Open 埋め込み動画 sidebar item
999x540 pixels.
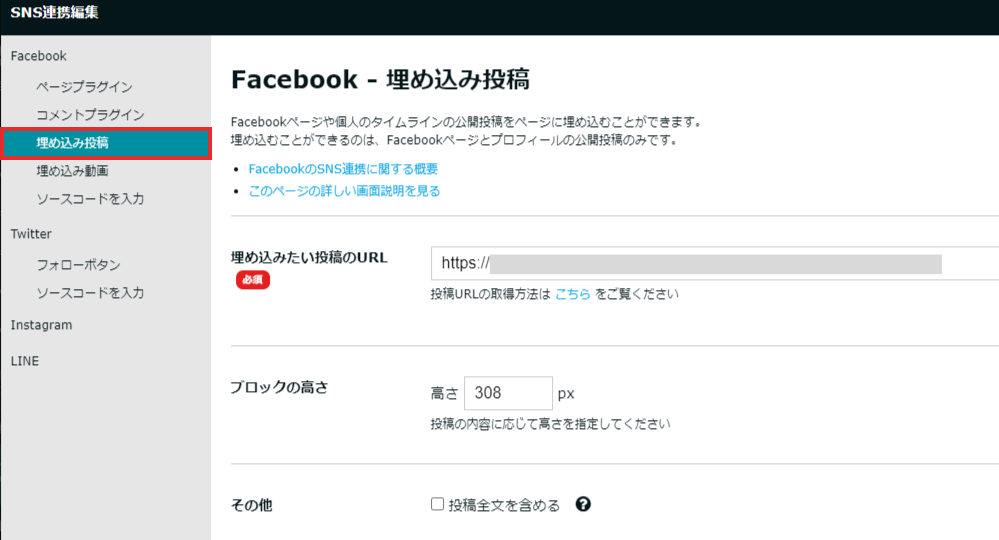[x=72, y=171]
